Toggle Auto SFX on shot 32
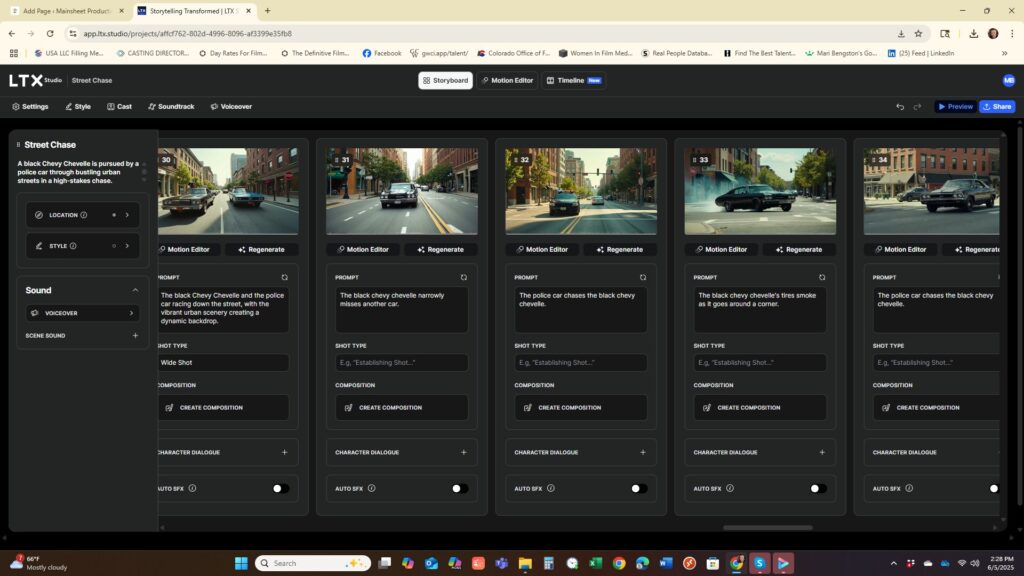Screen dimensions: 1024x576 638,489
